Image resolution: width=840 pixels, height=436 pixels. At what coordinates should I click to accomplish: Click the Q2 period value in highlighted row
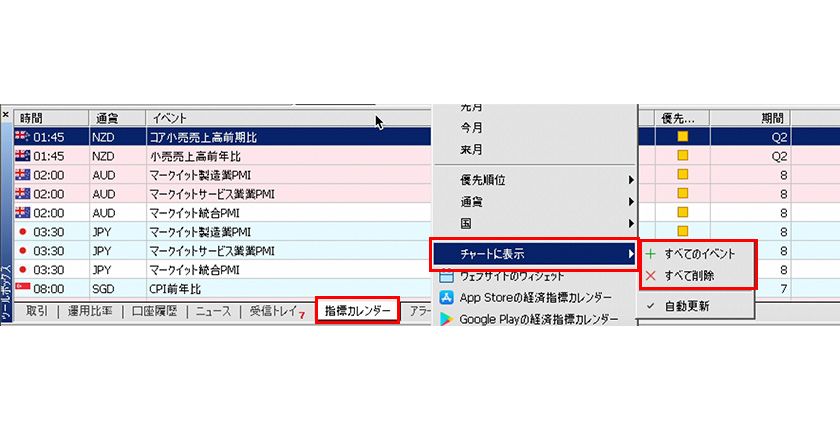coord(779,137)
